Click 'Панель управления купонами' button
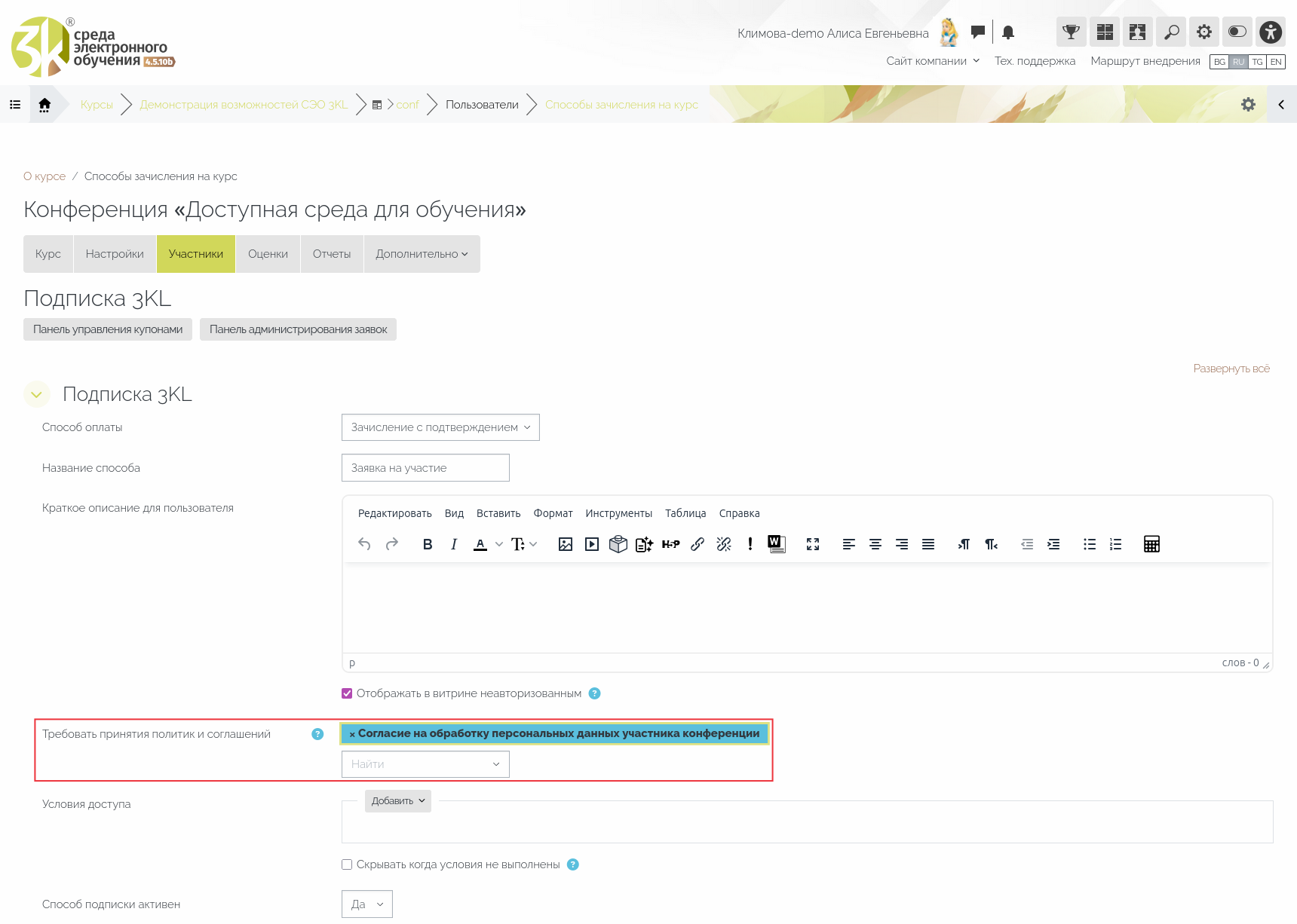The height and width of the screenshot is (924, 1297). click(x=108, y=329)
